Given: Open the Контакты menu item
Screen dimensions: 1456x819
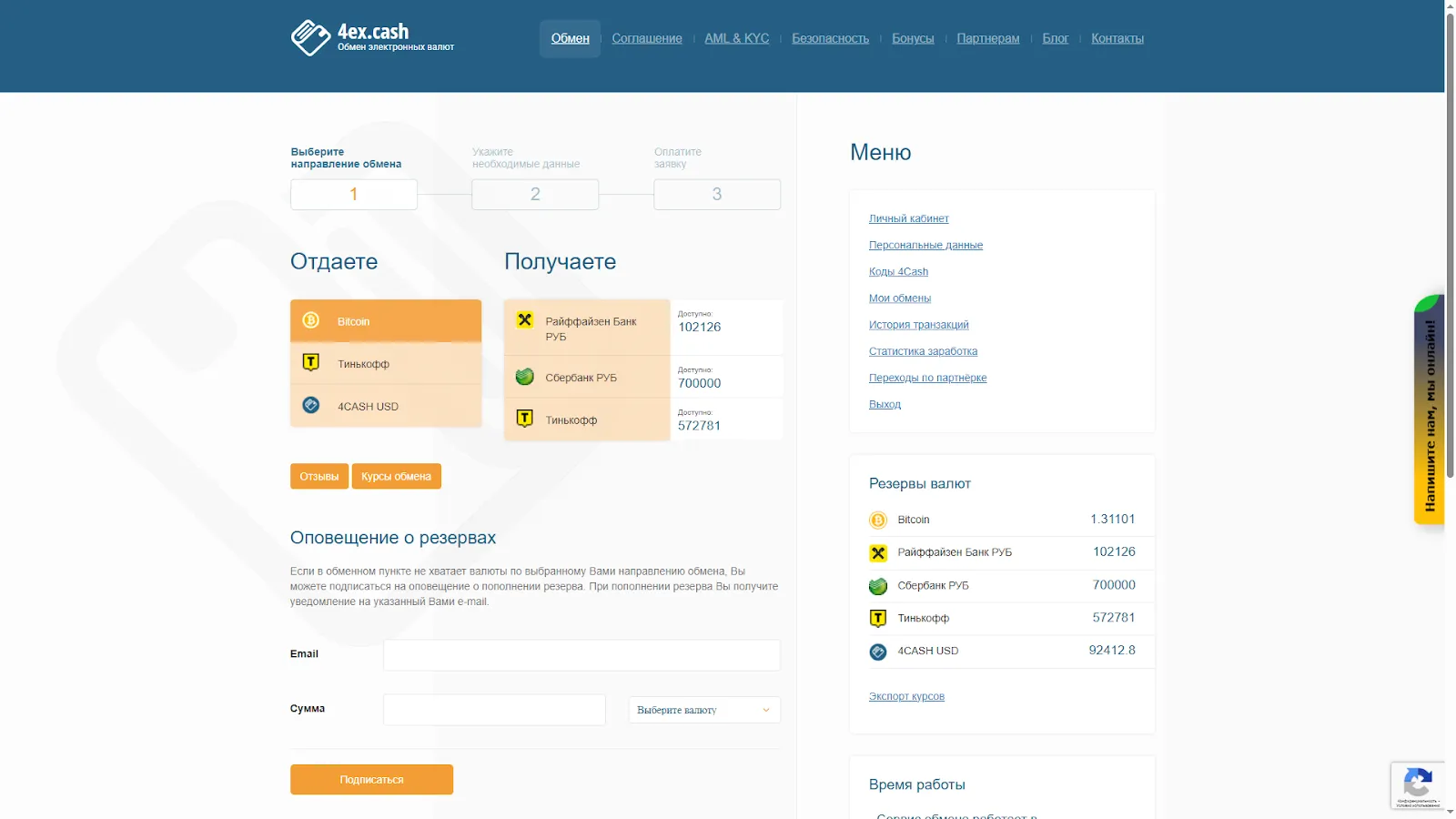Looking at the screenshot, I should click(x=1117, y=38).
